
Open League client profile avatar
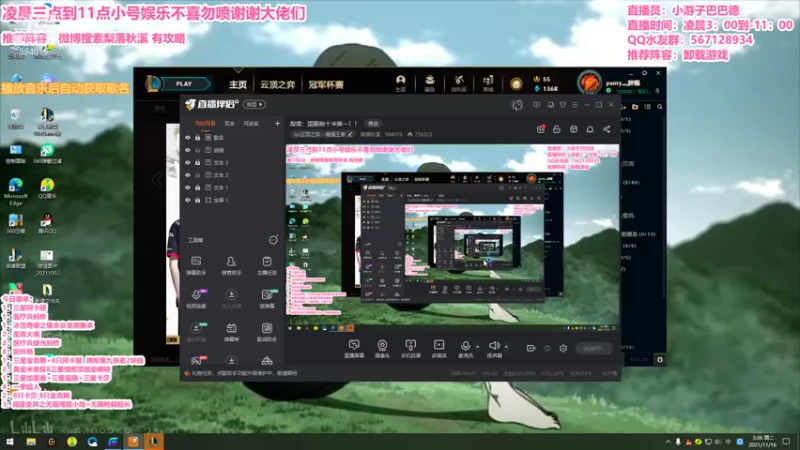pyautogui.click(x=589, y=83)
